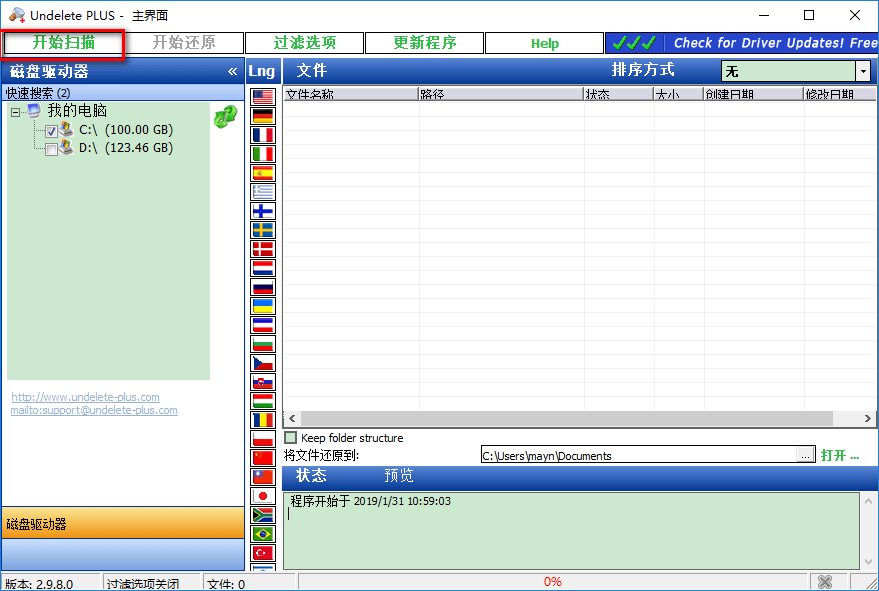Select the China flag language
The image size is (879, 591).
coord(263,458)
